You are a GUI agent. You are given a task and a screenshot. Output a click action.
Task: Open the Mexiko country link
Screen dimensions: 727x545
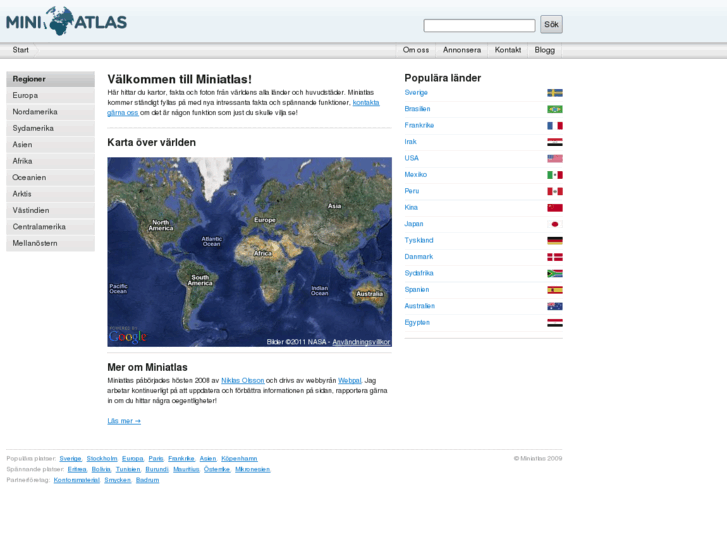(415, 175)
